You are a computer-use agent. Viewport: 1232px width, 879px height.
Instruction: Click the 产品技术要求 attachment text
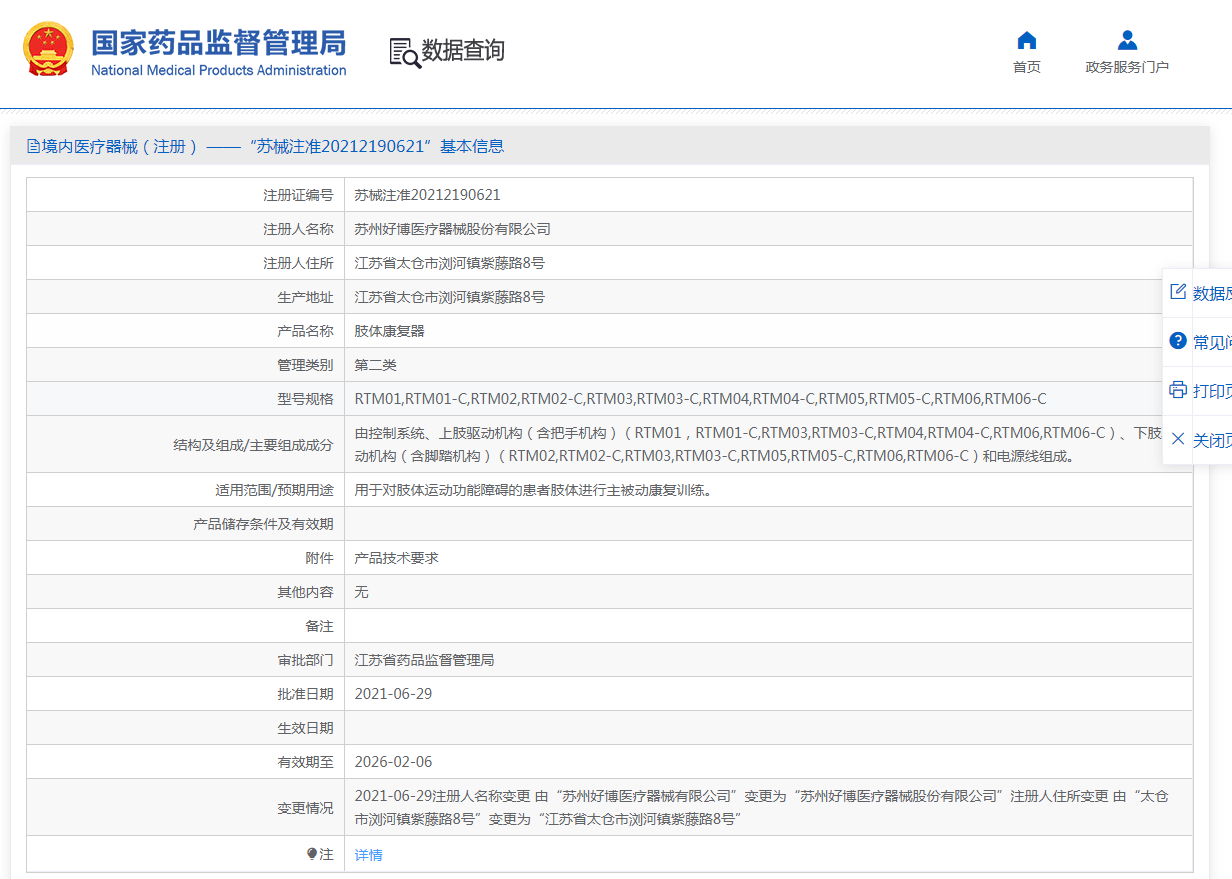pyautogui.click(x=397, y=558)
